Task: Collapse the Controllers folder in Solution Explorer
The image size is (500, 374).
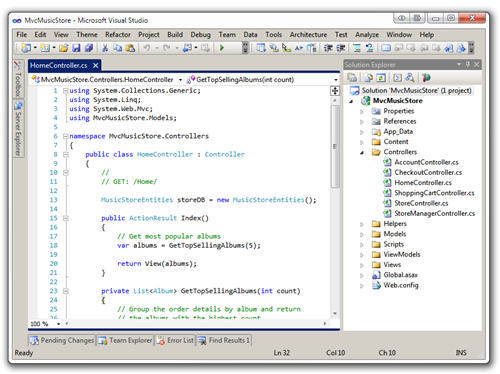Action: [362, 152]
